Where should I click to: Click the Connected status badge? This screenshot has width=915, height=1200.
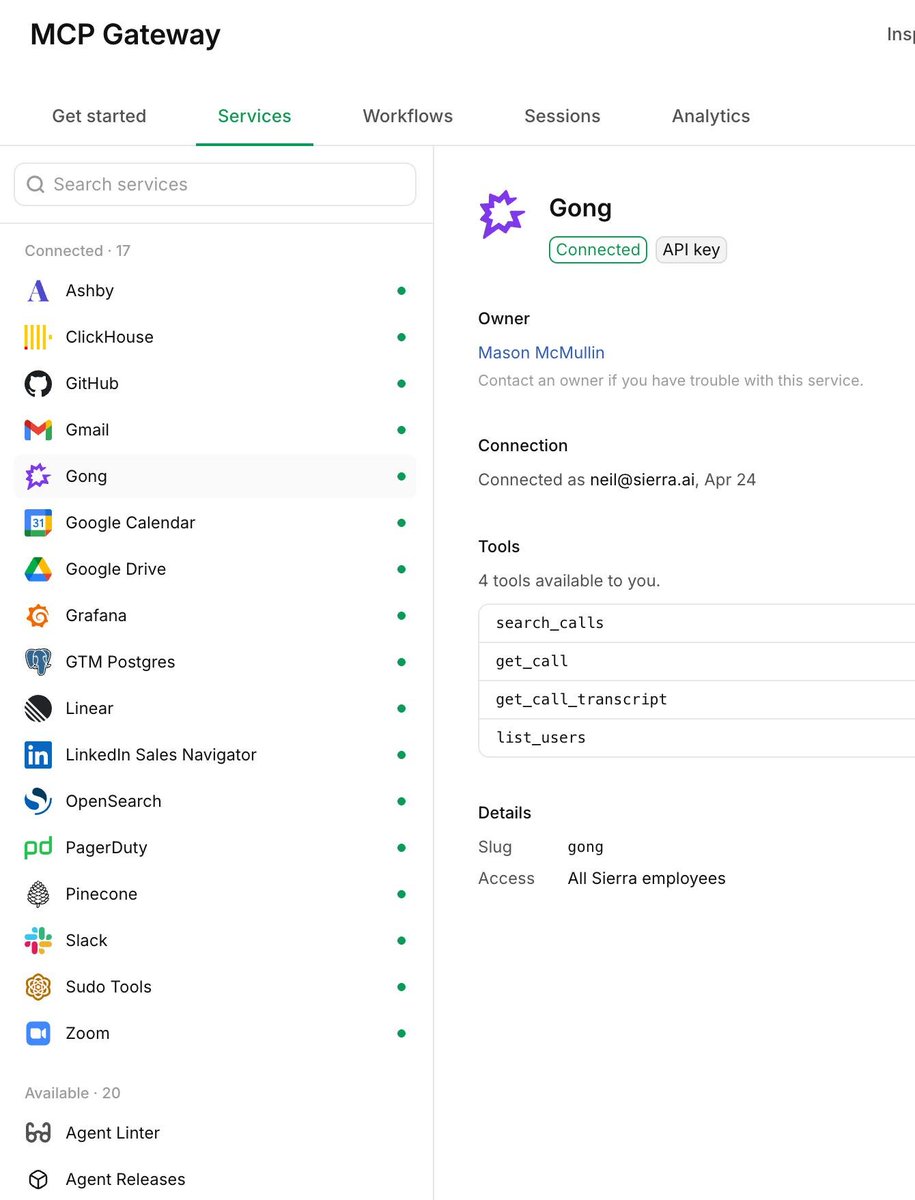(598, 250)
